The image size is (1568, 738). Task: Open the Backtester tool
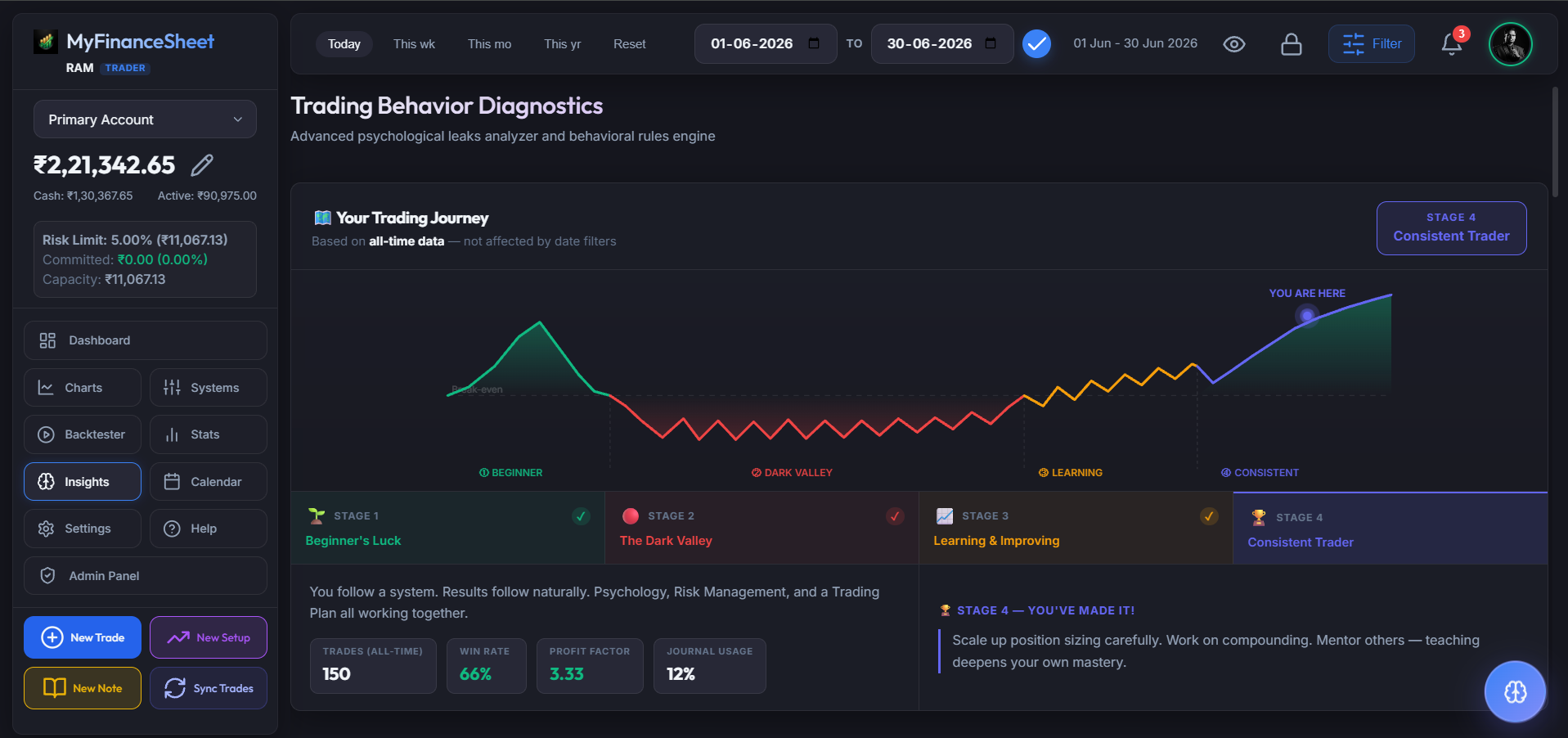coord(83,434)
